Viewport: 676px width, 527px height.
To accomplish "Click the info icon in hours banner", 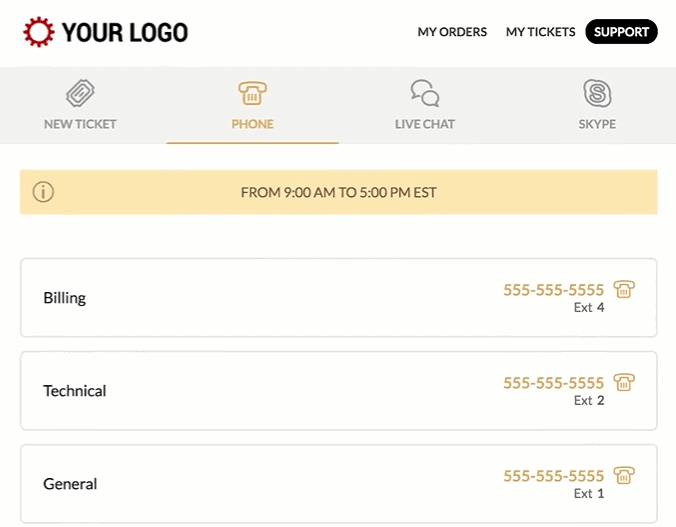I will (43, 192).
